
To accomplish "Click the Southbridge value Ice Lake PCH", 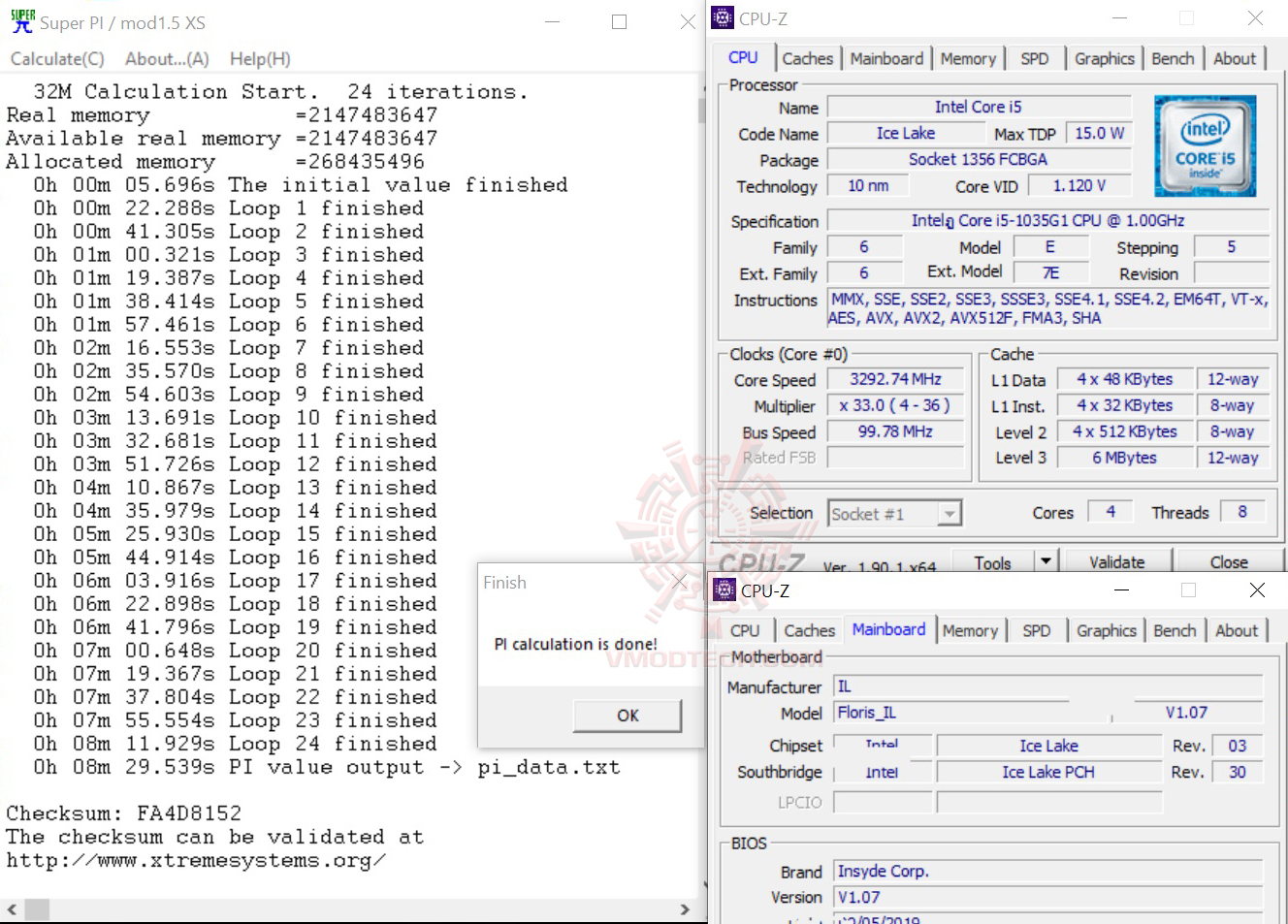I will tap(1048, 772).
